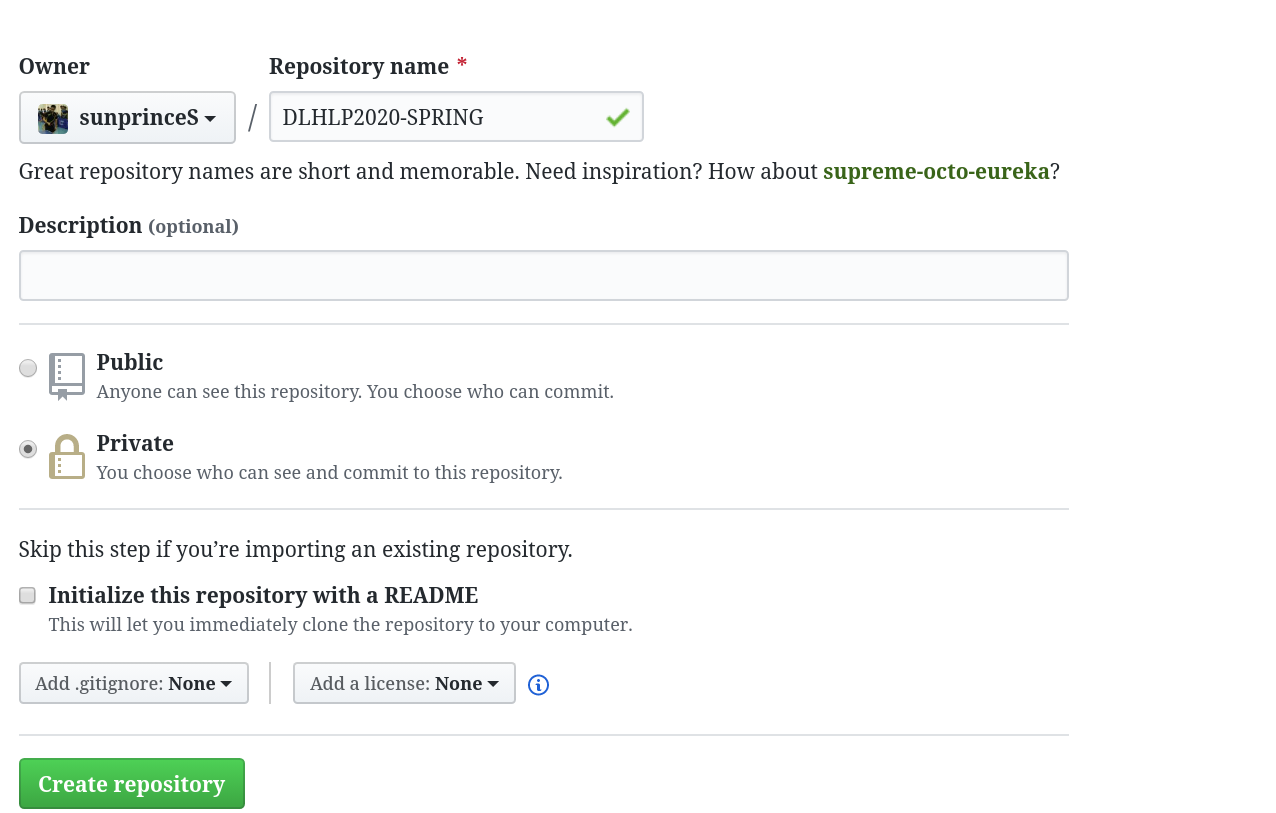Click the Private option label
Screen dimensions: 1276x813
pyautogui.click(x=135, y=443)
